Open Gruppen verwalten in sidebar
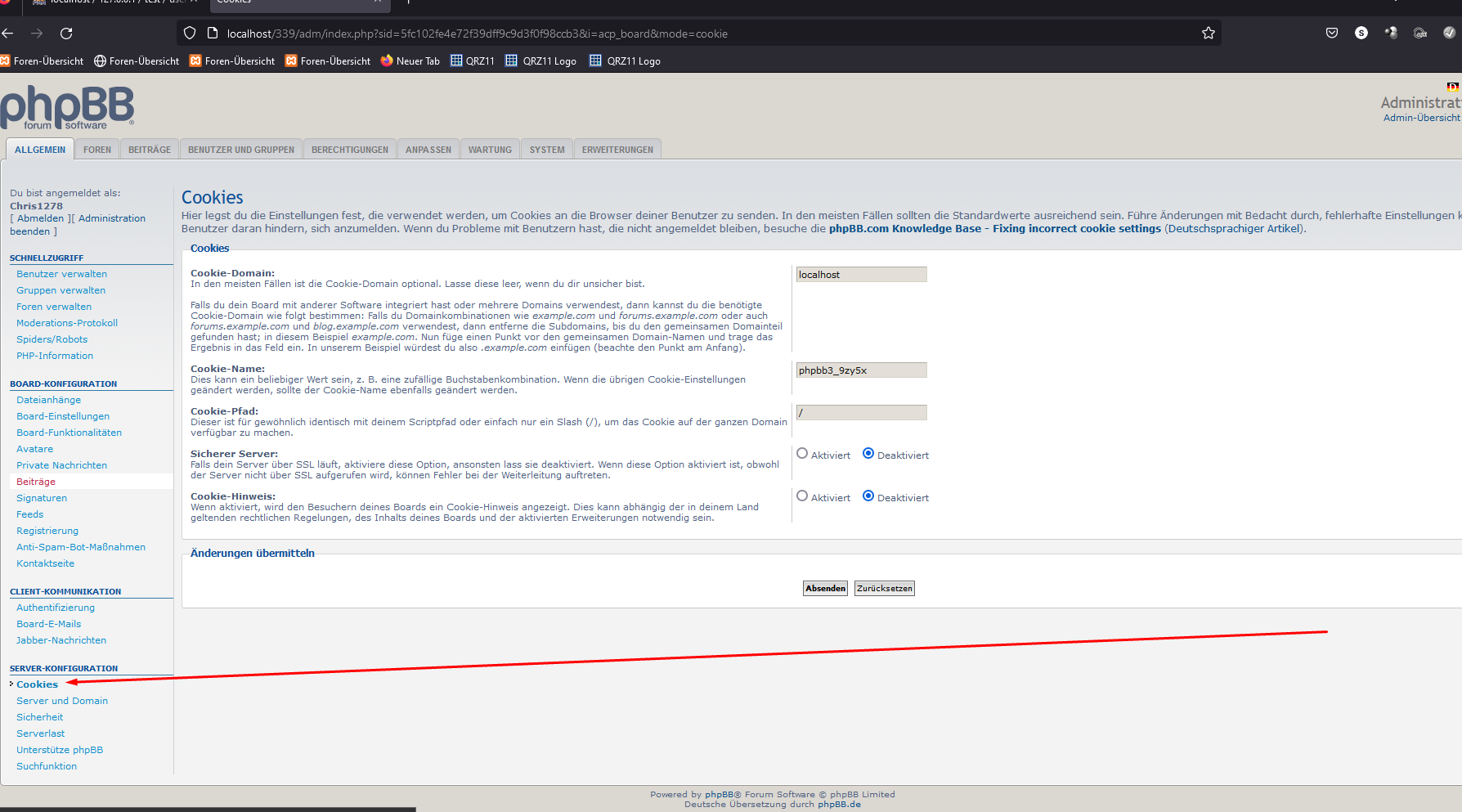The height and width of the screenshot is (812, 1462). [61, 290]
